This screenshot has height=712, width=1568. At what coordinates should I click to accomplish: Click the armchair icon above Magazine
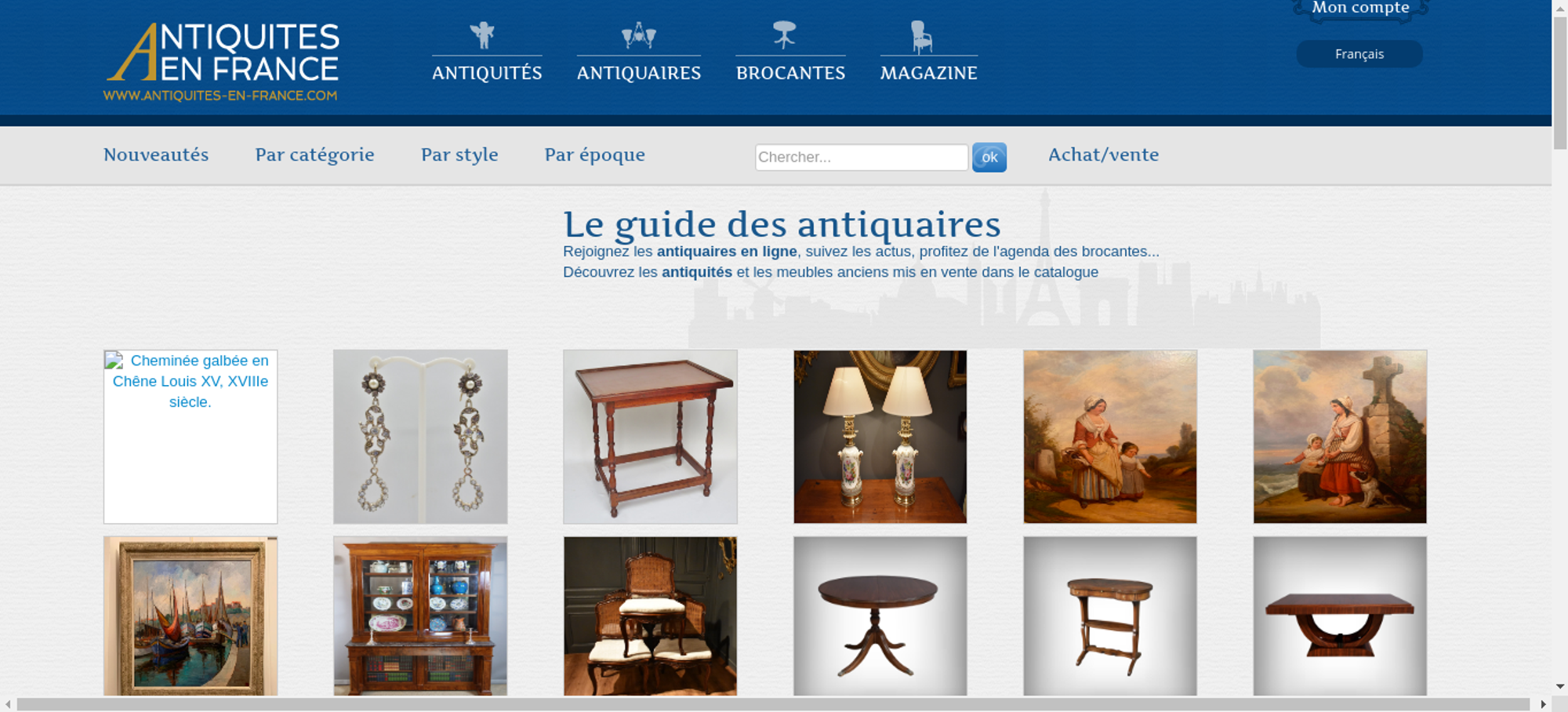[922, 37]
